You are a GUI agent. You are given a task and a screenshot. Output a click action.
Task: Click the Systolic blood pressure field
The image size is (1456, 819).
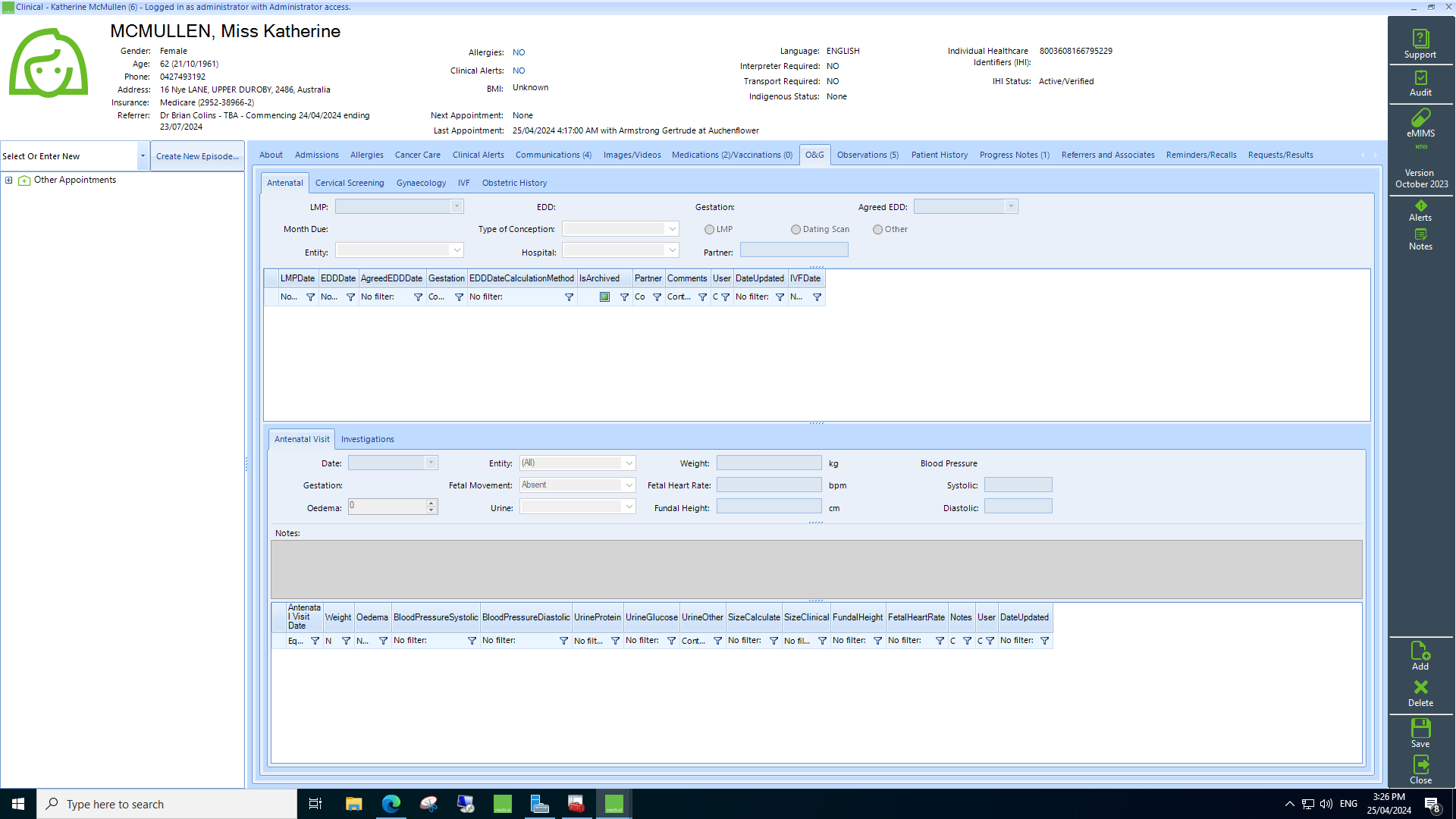(1018, 485)
